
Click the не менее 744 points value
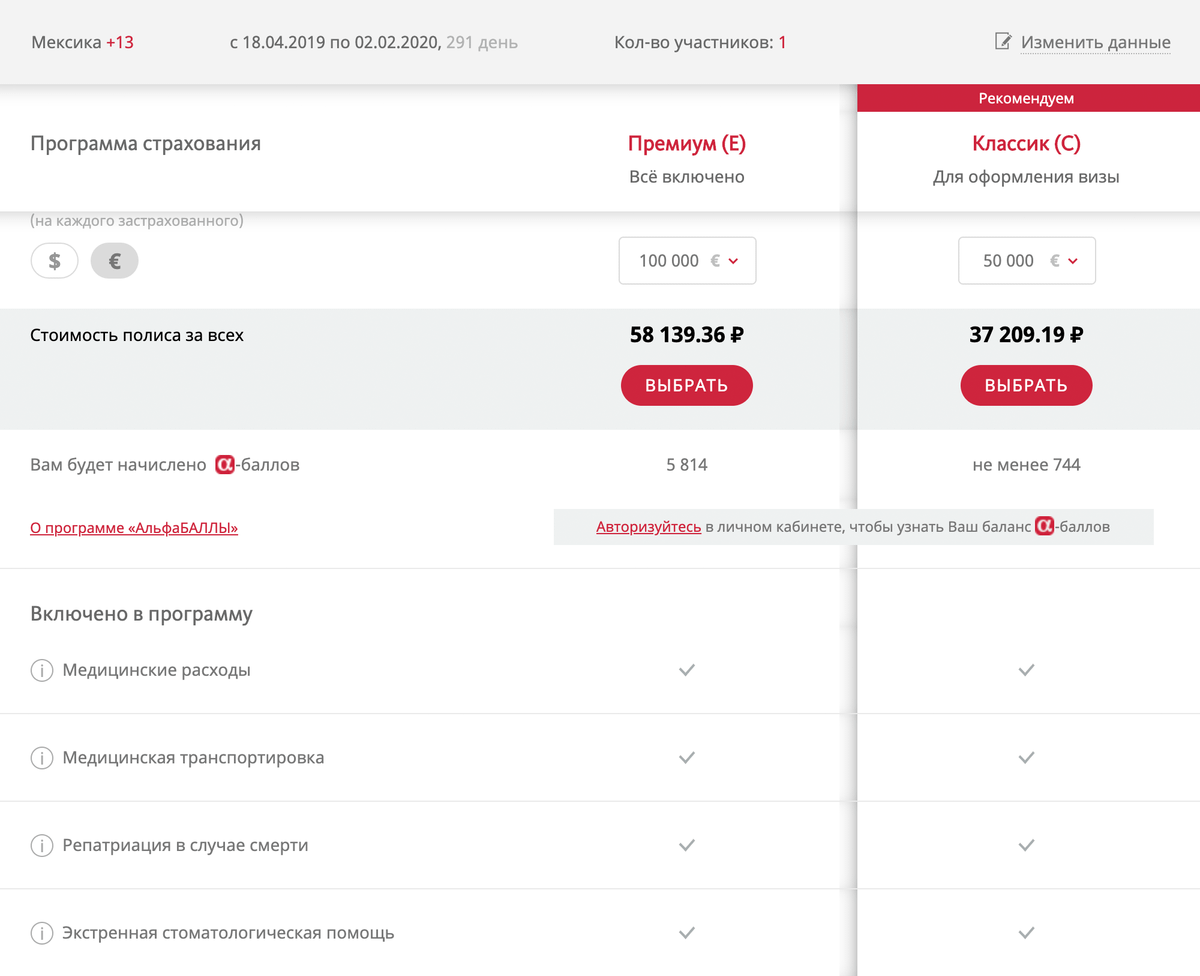pyautogui.click(x=1026, y=465)
